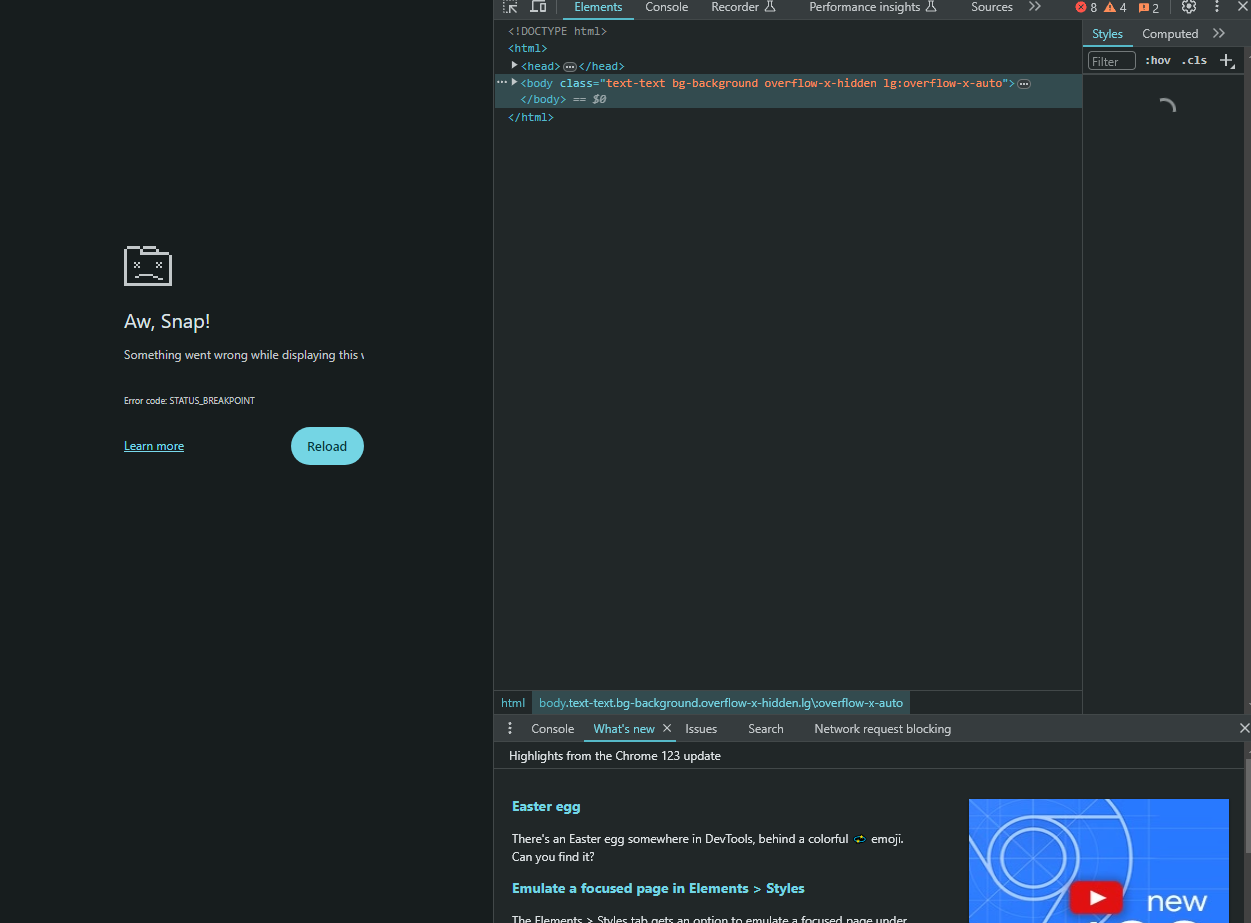1251x923 pixels.
Task: Click the orange warnings count badge
Action: (x=1115, y=8)
